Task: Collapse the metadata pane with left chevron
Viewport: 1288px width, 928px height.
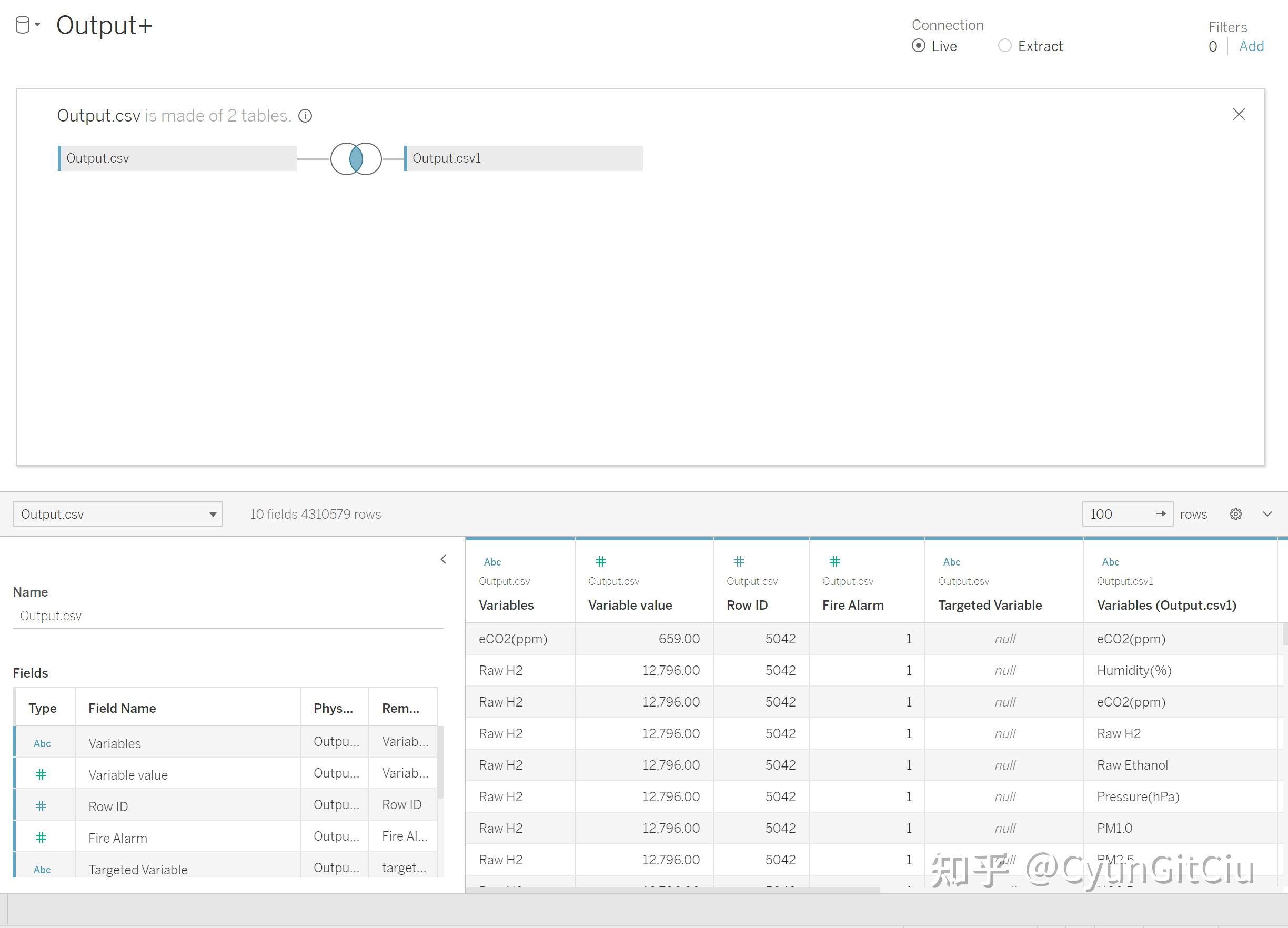Action: point(444,559)
